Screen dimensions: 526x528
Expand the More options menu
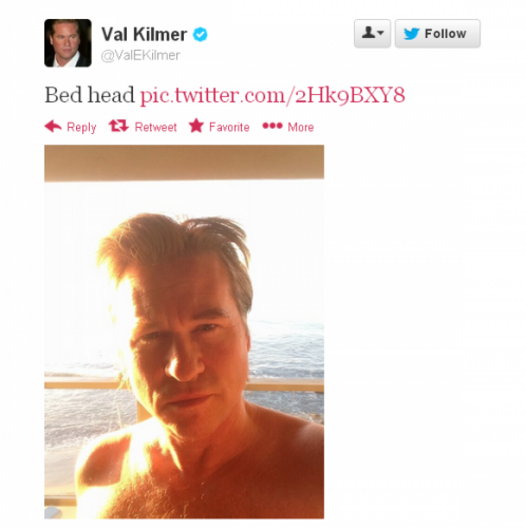288,127
